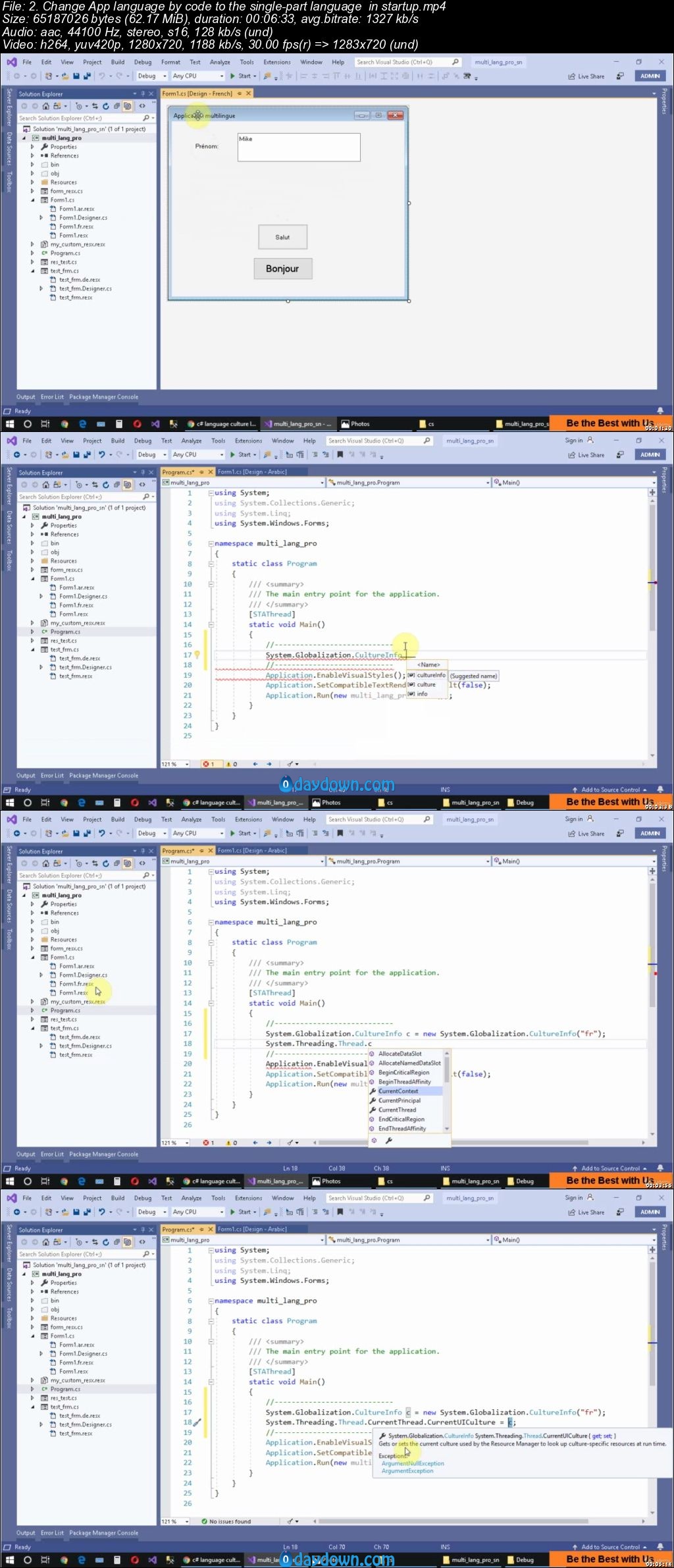
Task: Collapse the multi_lang_pro project node in the French designer frame
Action: coord(24,138)
